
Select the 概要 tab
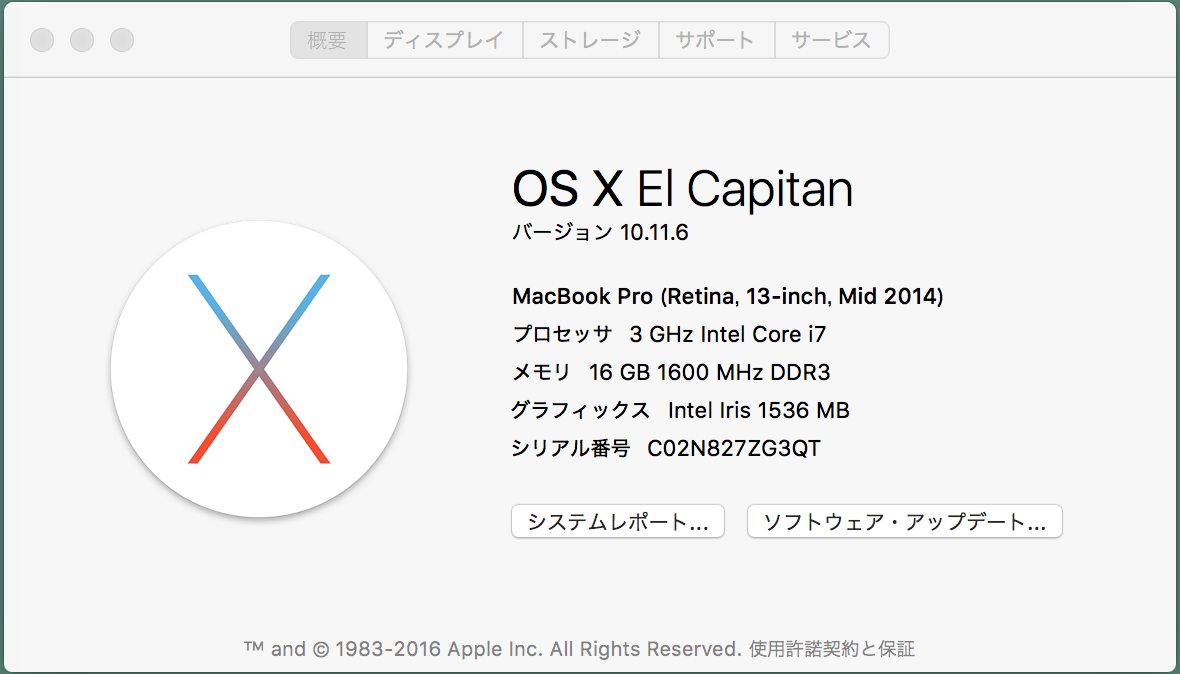[x=329, y=40]
